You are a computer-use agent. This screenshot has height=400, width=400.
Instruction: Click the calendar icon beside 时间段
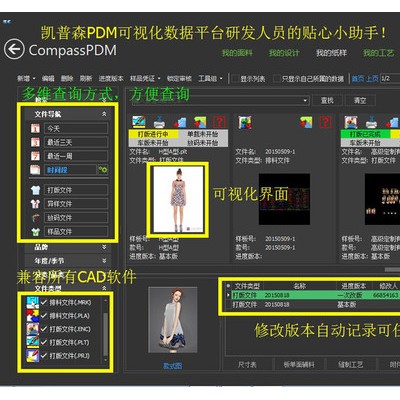(x=35, y=170)
